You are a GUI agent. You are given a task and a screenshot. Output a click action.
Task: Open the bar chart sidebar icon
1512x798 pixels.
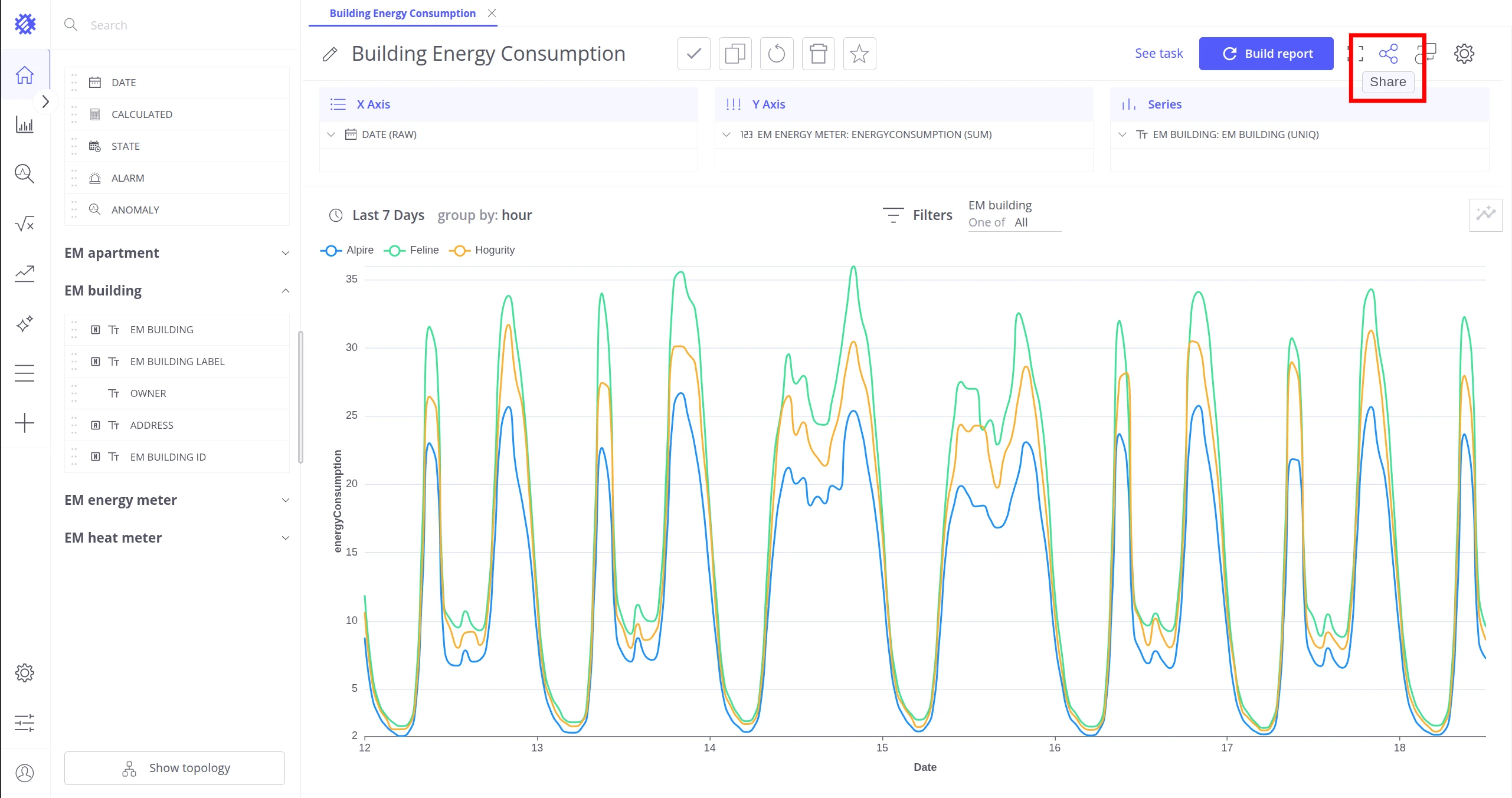pyautogui.click(x=24, y=124)
